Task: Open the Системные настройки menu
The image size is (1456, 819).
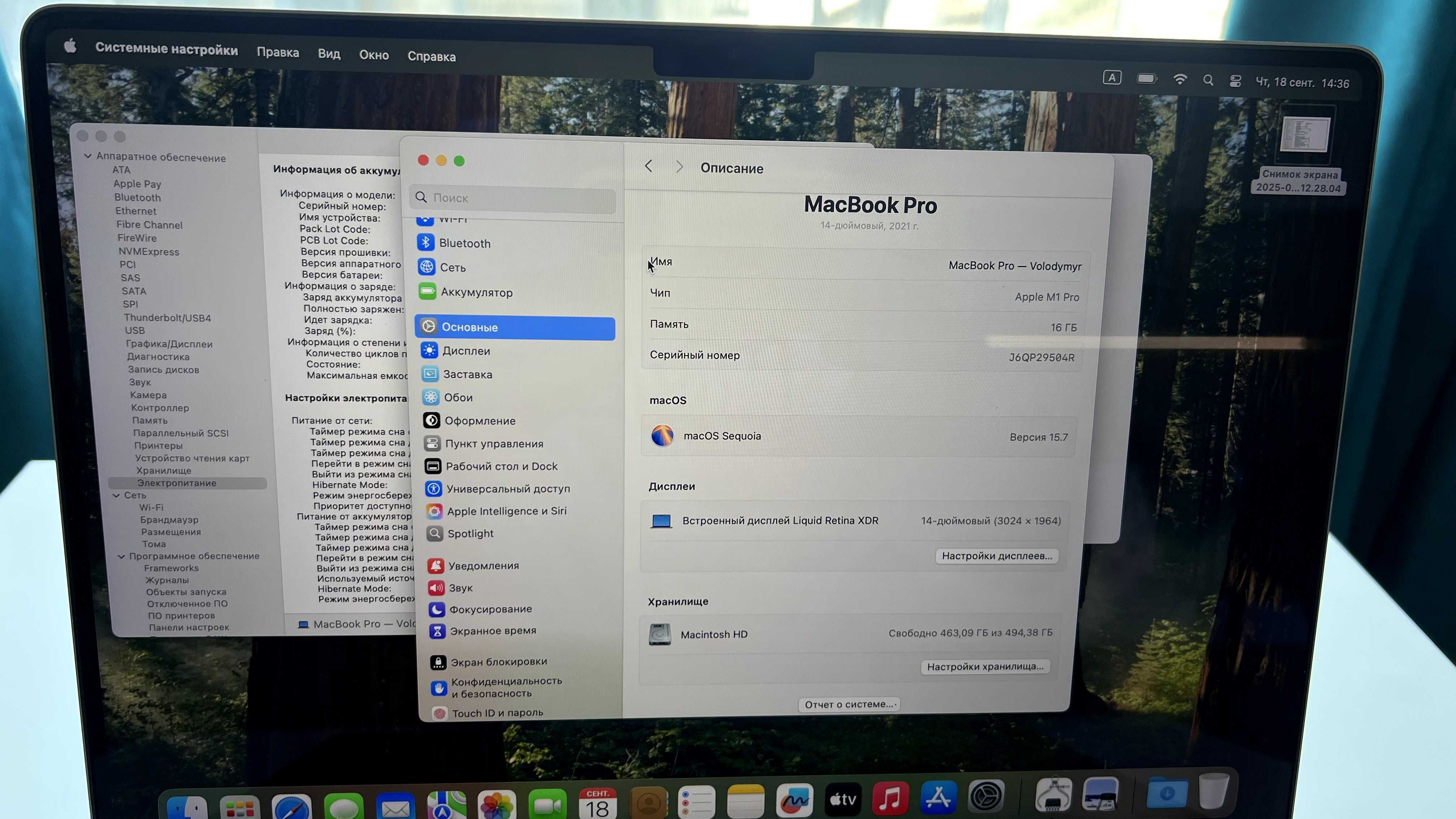Action: tap(167, 49)
